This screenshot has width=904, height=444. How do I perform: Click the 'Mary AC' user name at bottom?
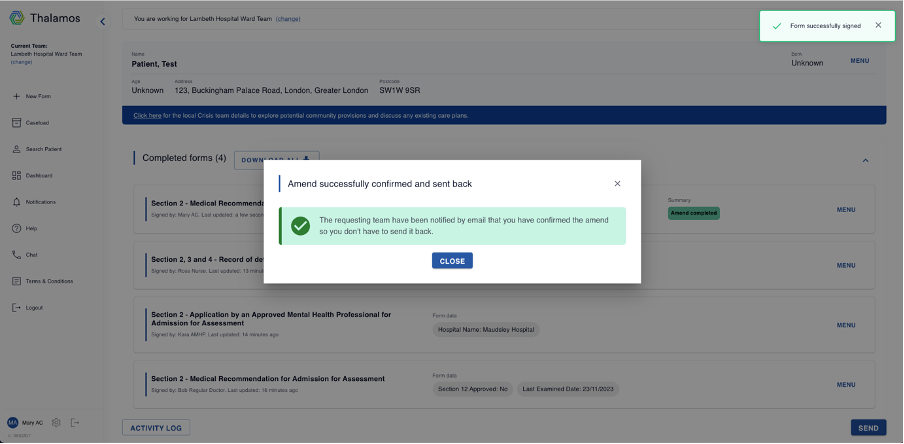click(x=32, y=423)
